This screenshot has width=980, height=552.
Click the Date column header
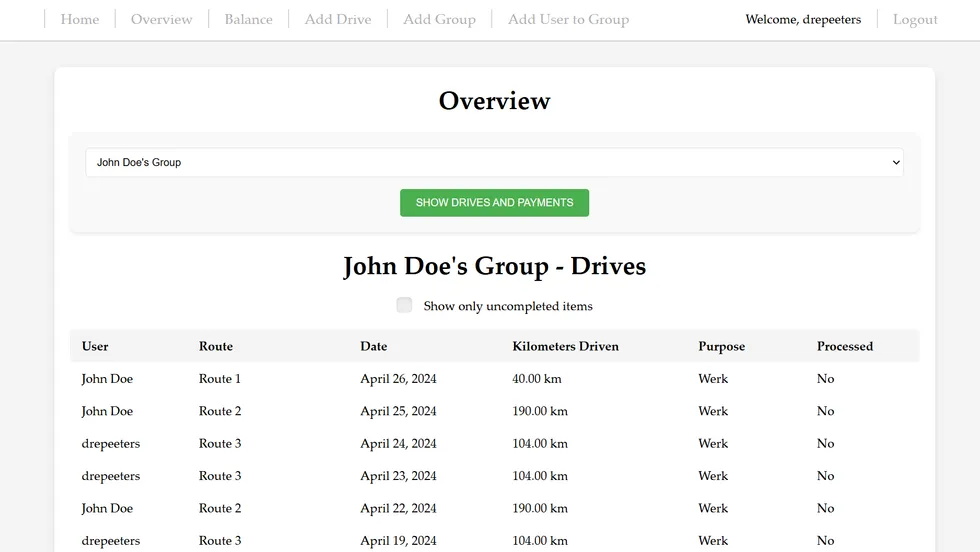tap(374, 346)
